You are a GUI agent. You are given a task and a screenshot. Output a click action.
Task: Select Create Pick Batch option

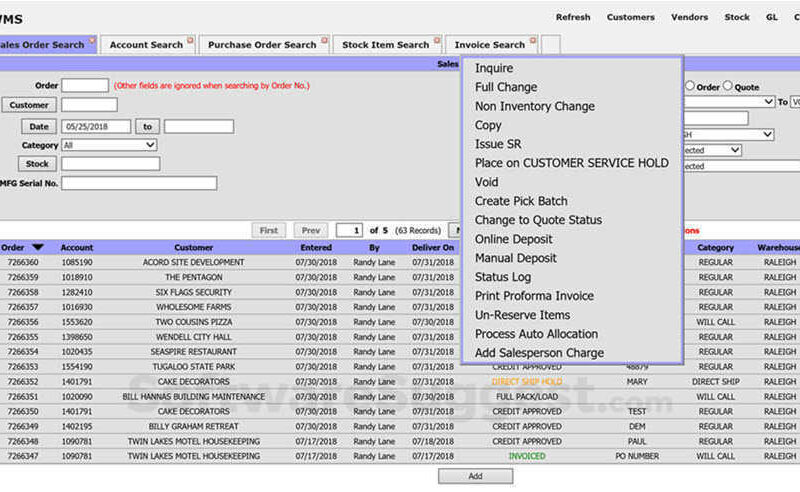[521, 201]
